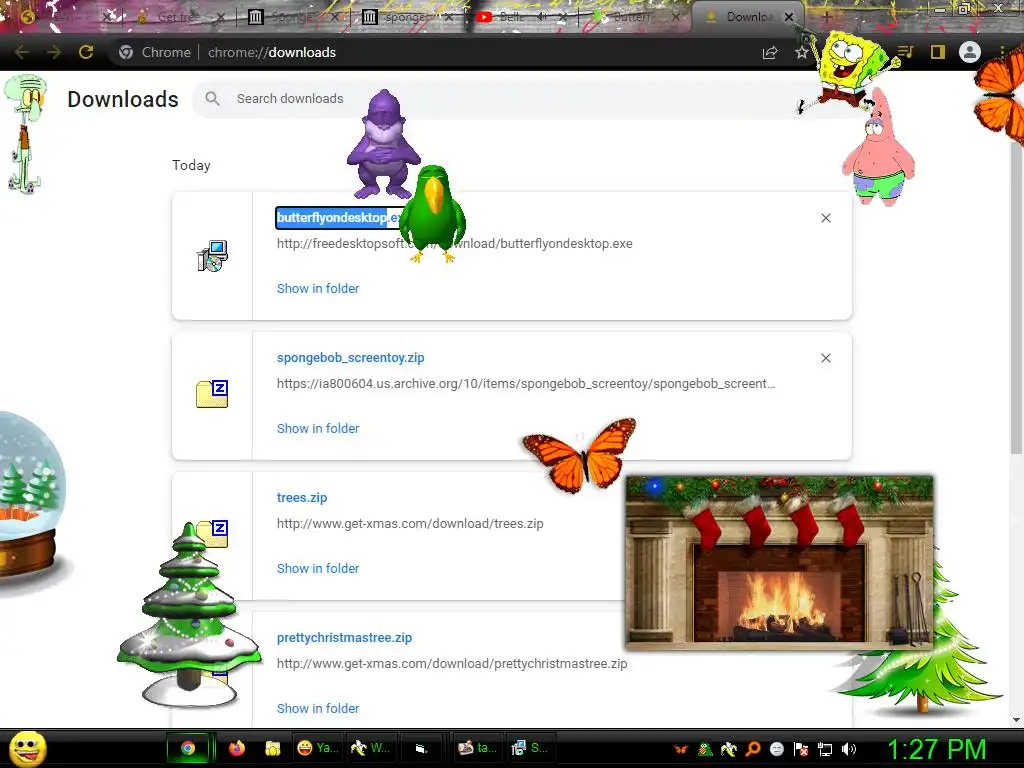This screenshot has width=1024, height=768.
Task: Open the trees.zip file link
Action: point(302,498)
